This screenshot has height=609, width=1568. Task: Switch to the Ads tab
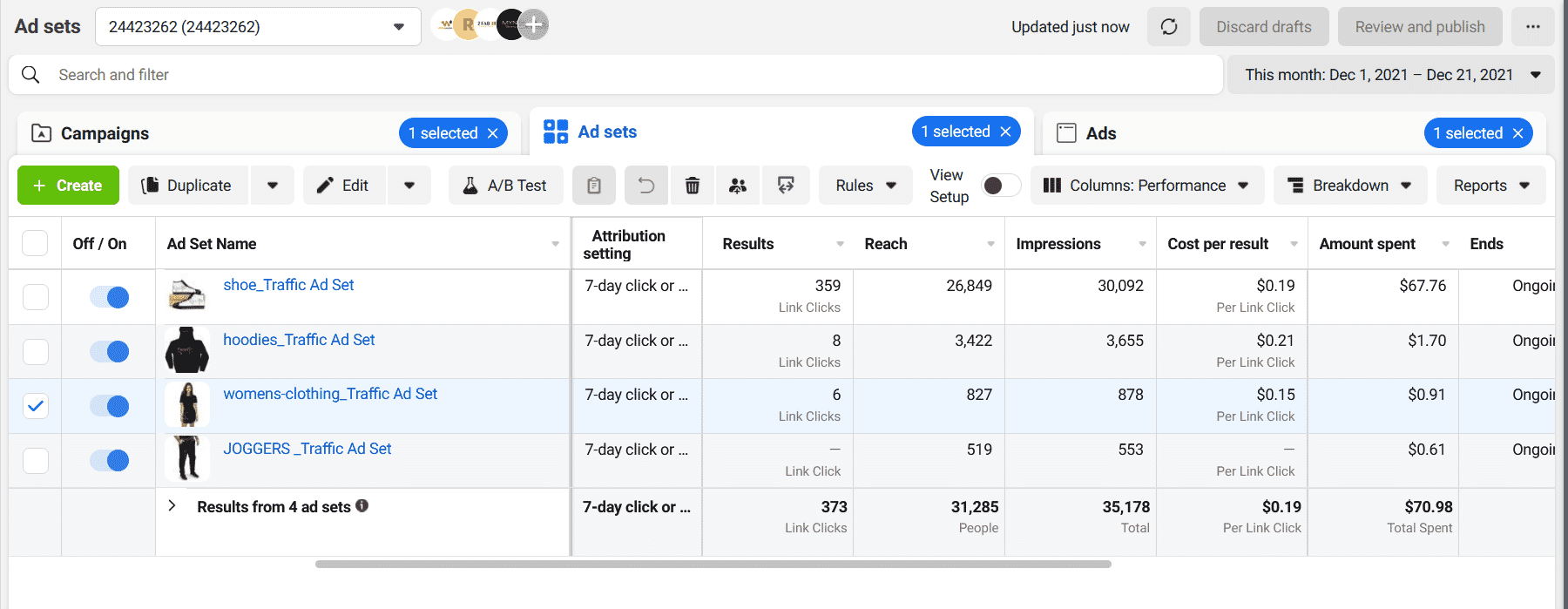1100,133
